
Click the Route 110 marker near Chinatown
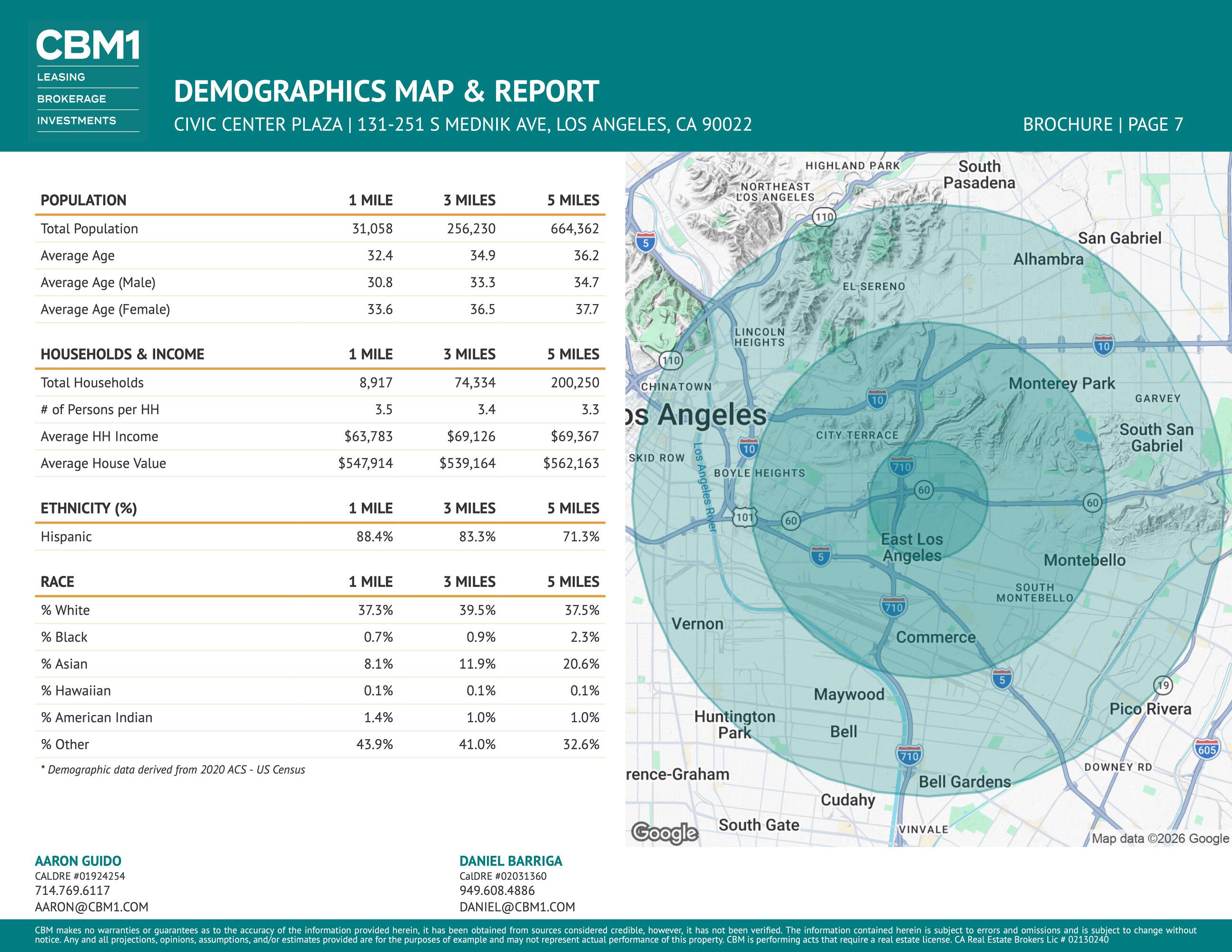coord(671,360)
